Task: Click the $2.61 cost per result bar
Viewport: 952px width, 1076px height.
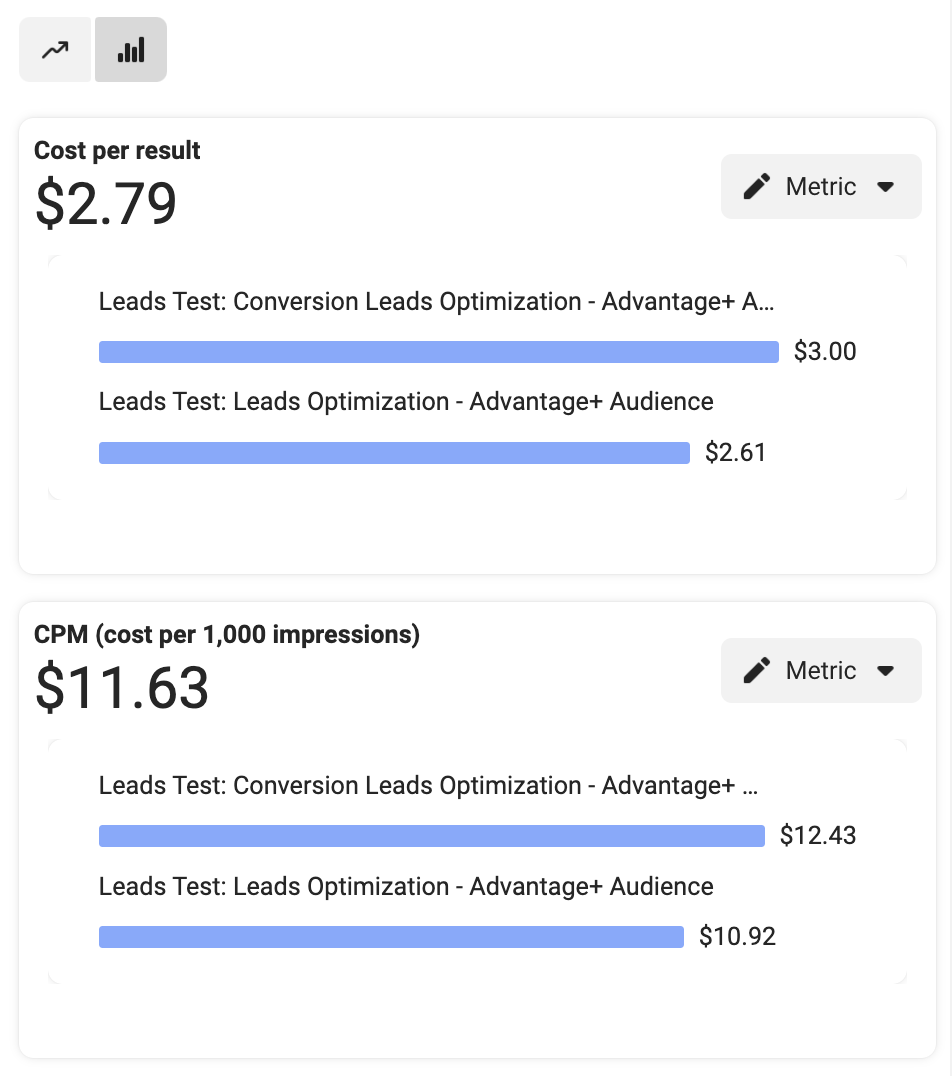Action: pos(394,453)
